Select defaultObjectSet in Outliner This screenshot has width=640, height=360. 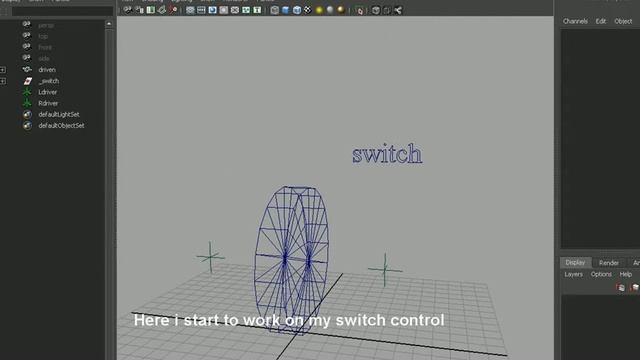click(61, 126)
